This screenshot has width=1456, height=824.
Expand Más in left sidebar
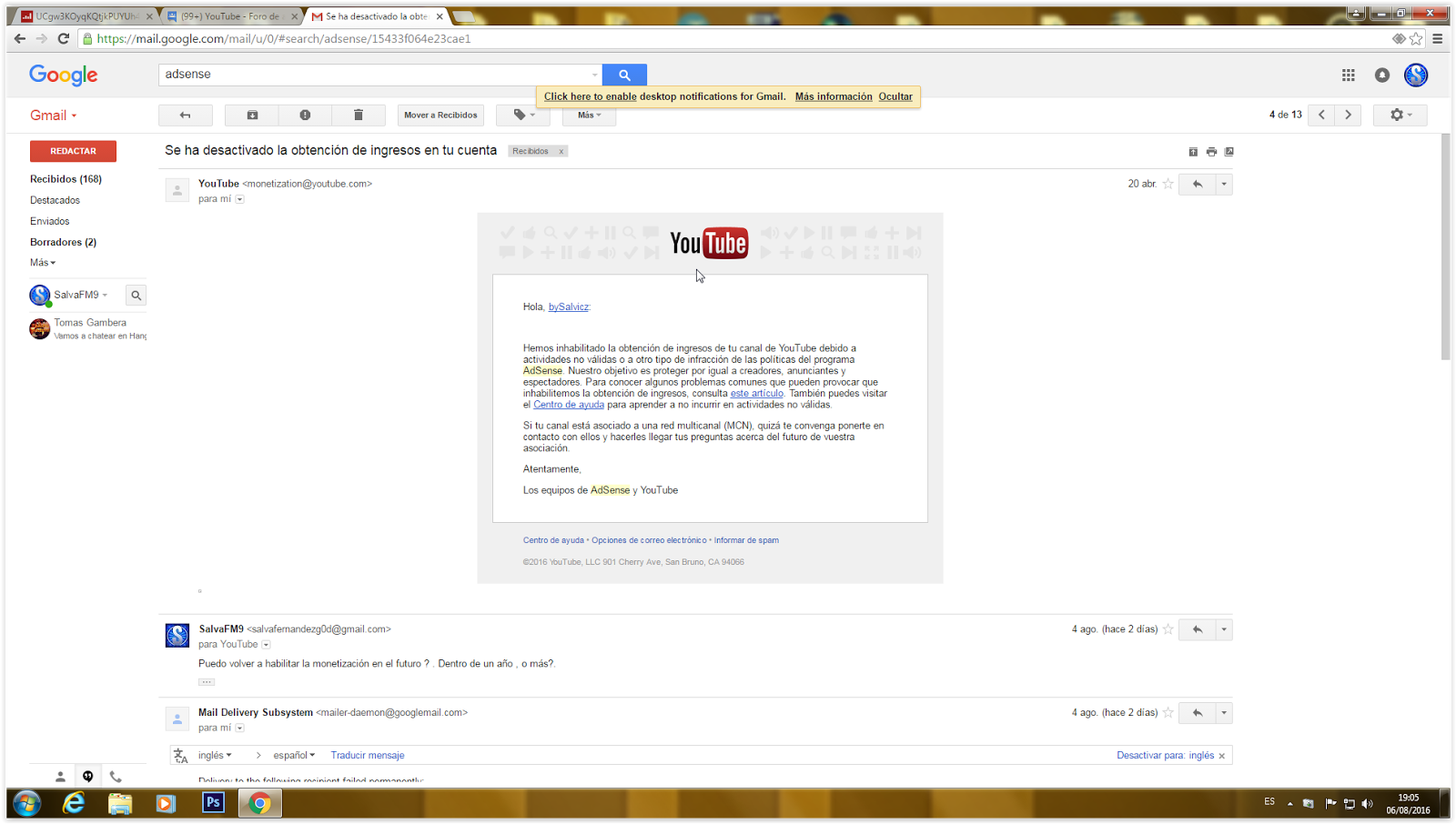(x=42, y=263)
